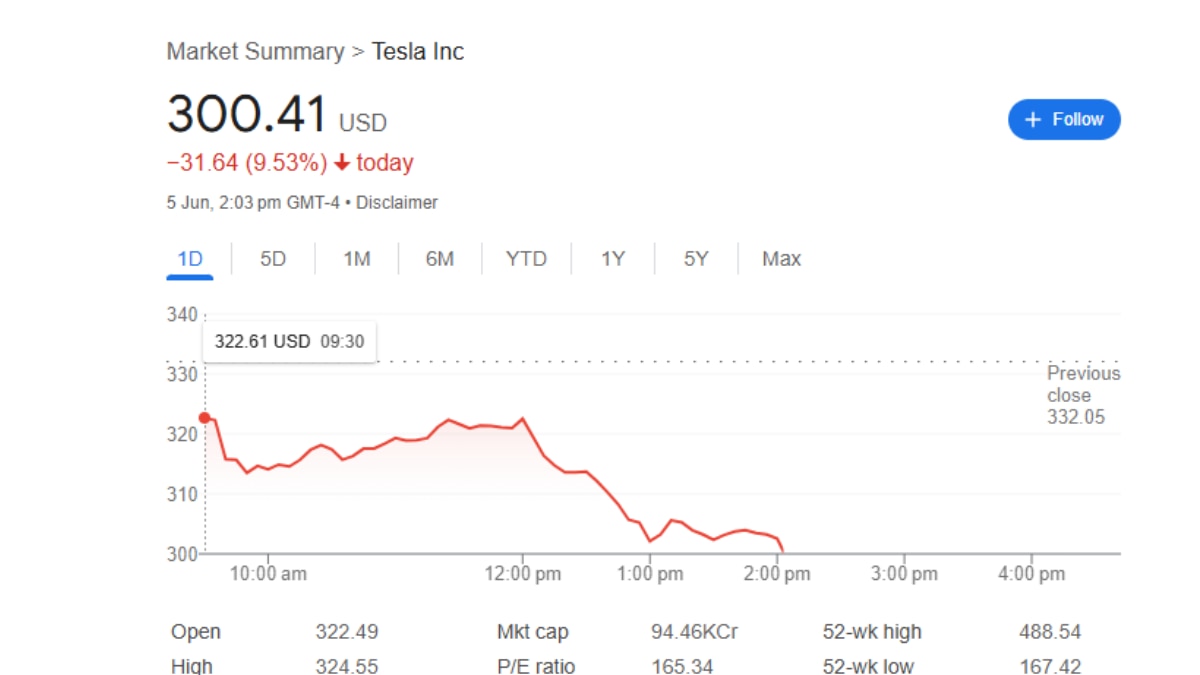Open the Market Summary link
Image resolution: width=1200 pixels, height=675 pixels.
point(255,52)
